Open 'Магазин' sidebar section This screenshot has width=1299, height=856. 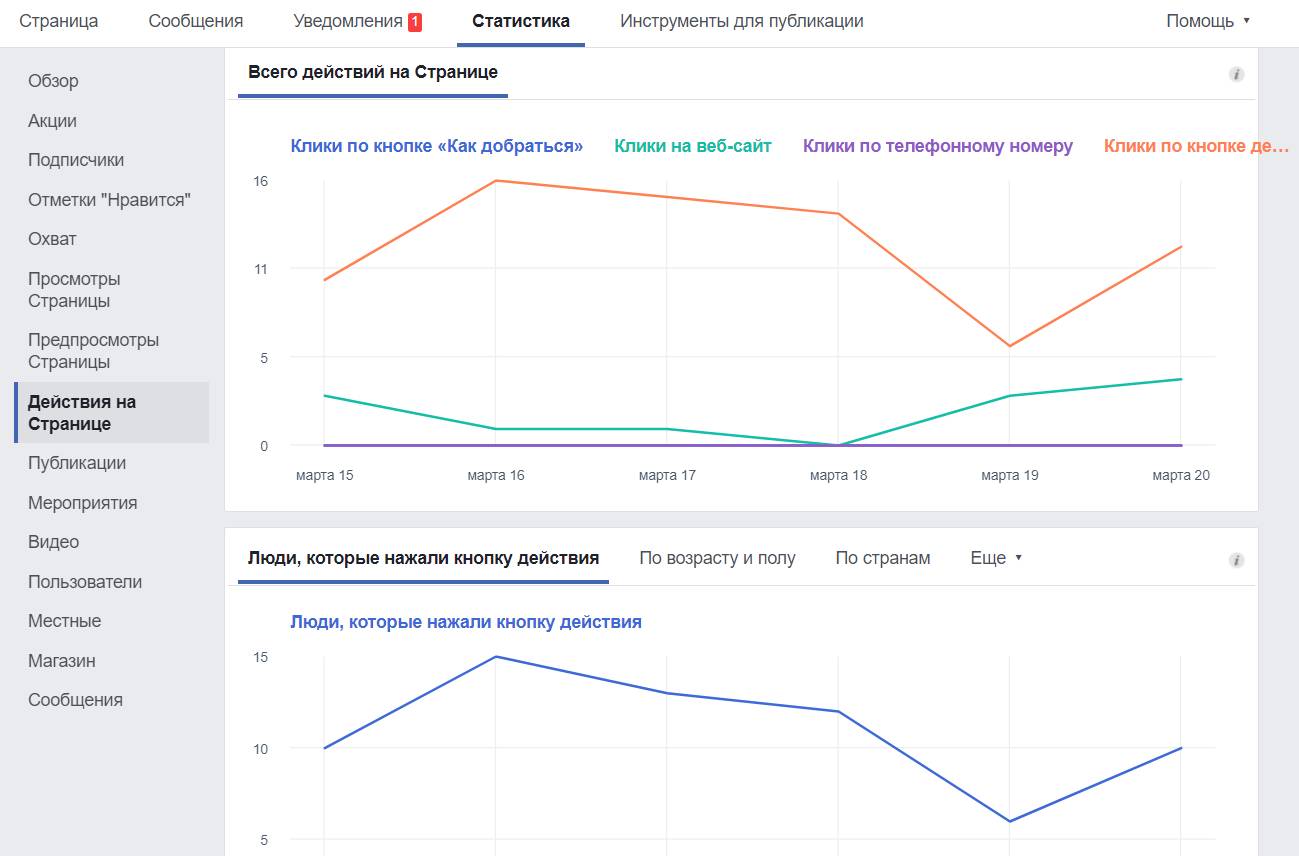click(x=61, y=661)
